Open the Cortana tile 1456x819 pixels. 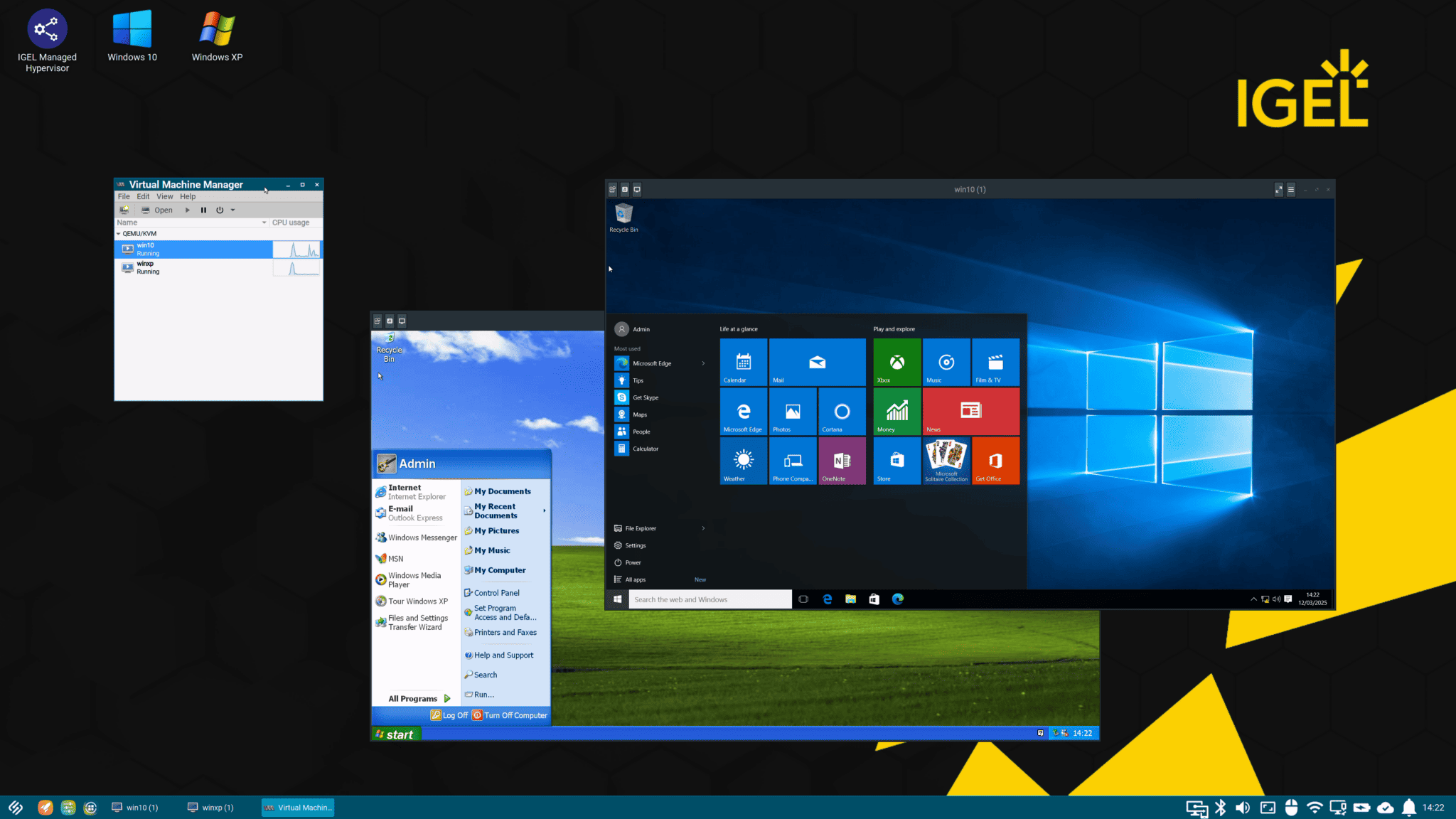click(x=842, y=411)
